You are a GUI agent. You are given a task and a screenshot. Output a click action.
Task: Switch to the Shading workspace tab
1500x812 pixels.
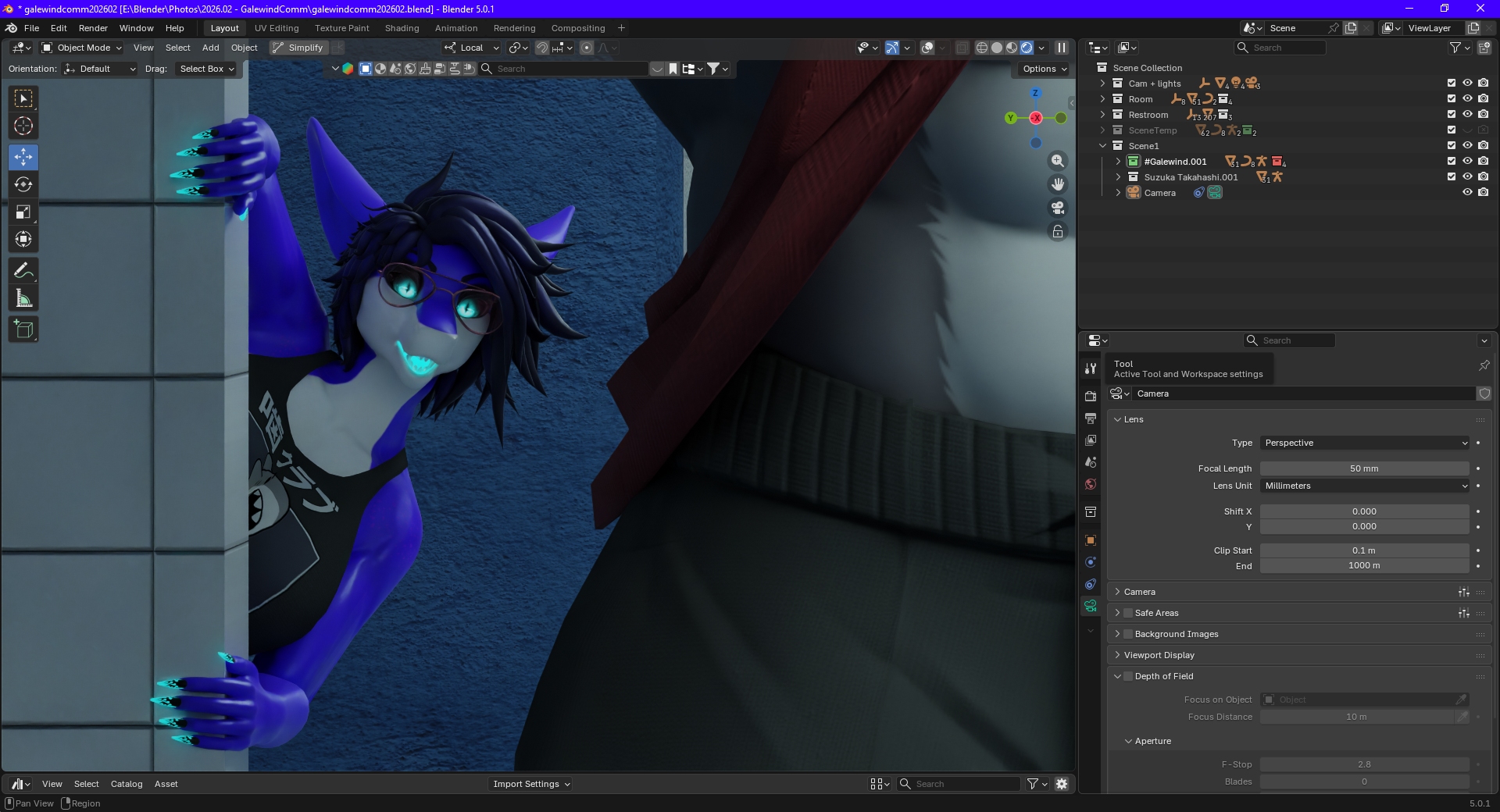point(402,28)
